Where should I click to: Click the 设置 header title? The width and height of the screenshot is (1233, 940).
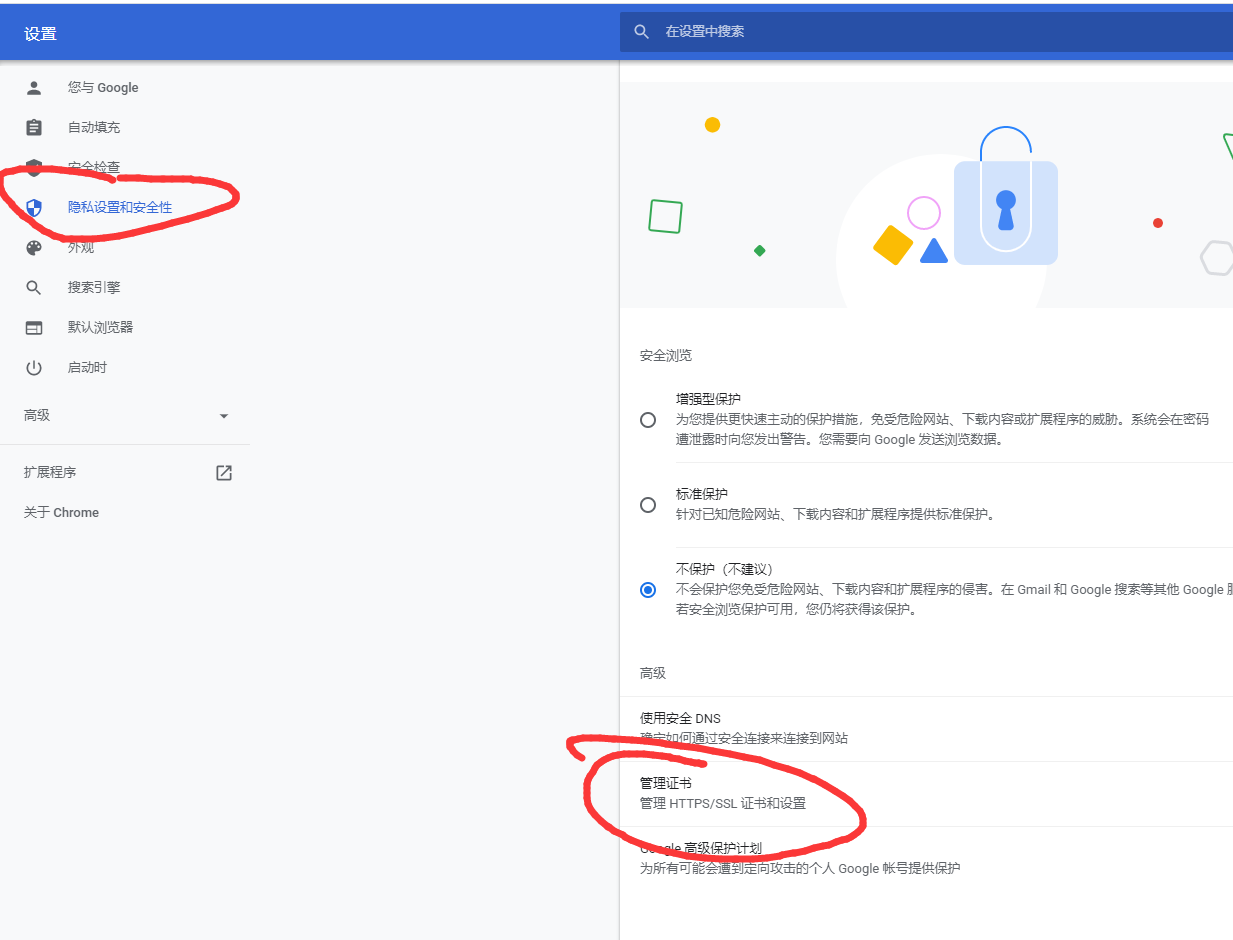coord(41,34)
